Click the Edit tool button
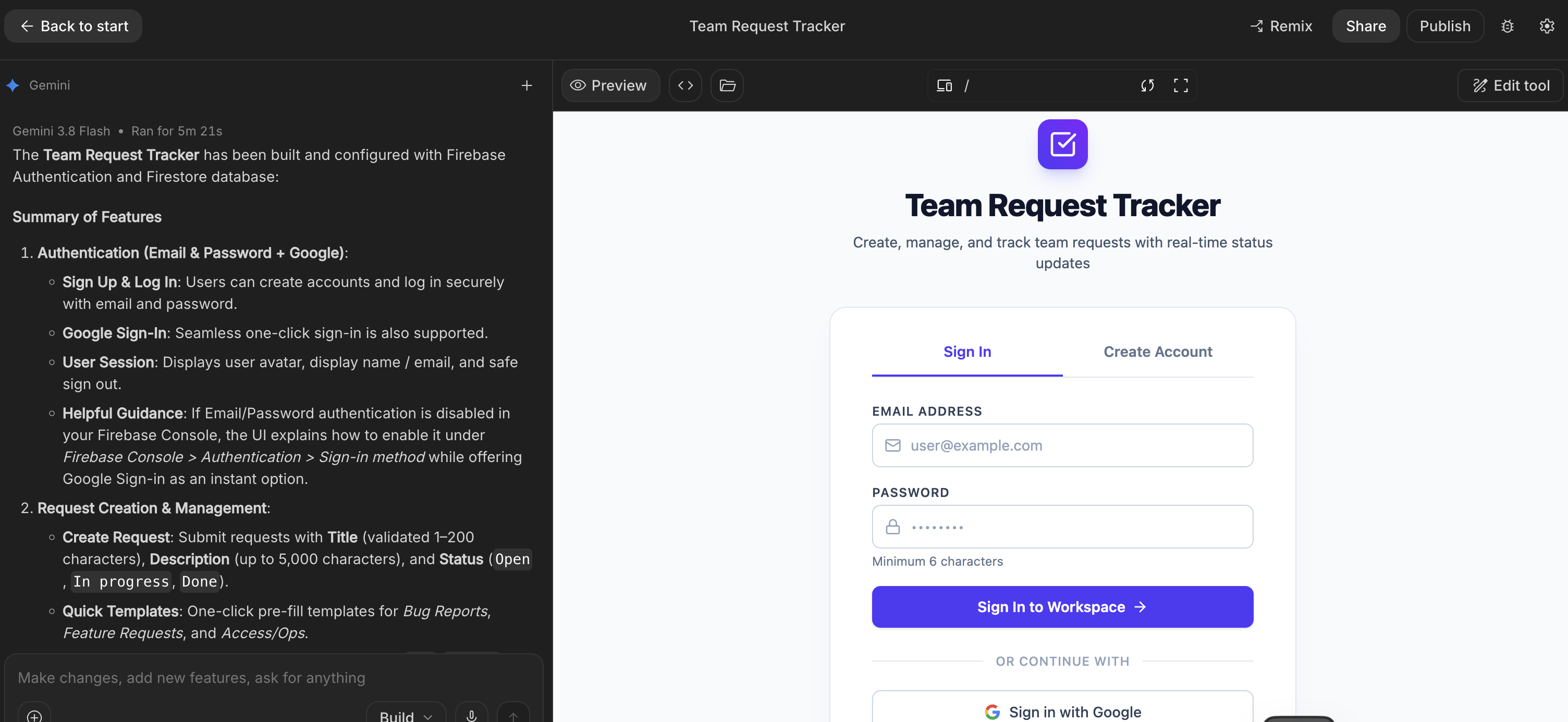The width and height of the screenshot is (1568, 722). pyautogui.click(x=1511, y=86)
